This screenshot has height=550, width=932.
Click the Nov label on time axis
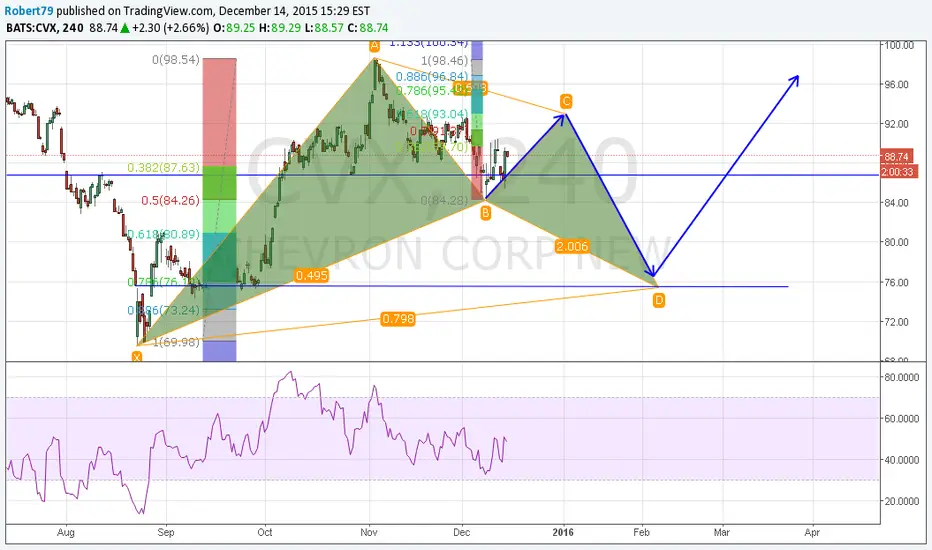pos(369,532)
